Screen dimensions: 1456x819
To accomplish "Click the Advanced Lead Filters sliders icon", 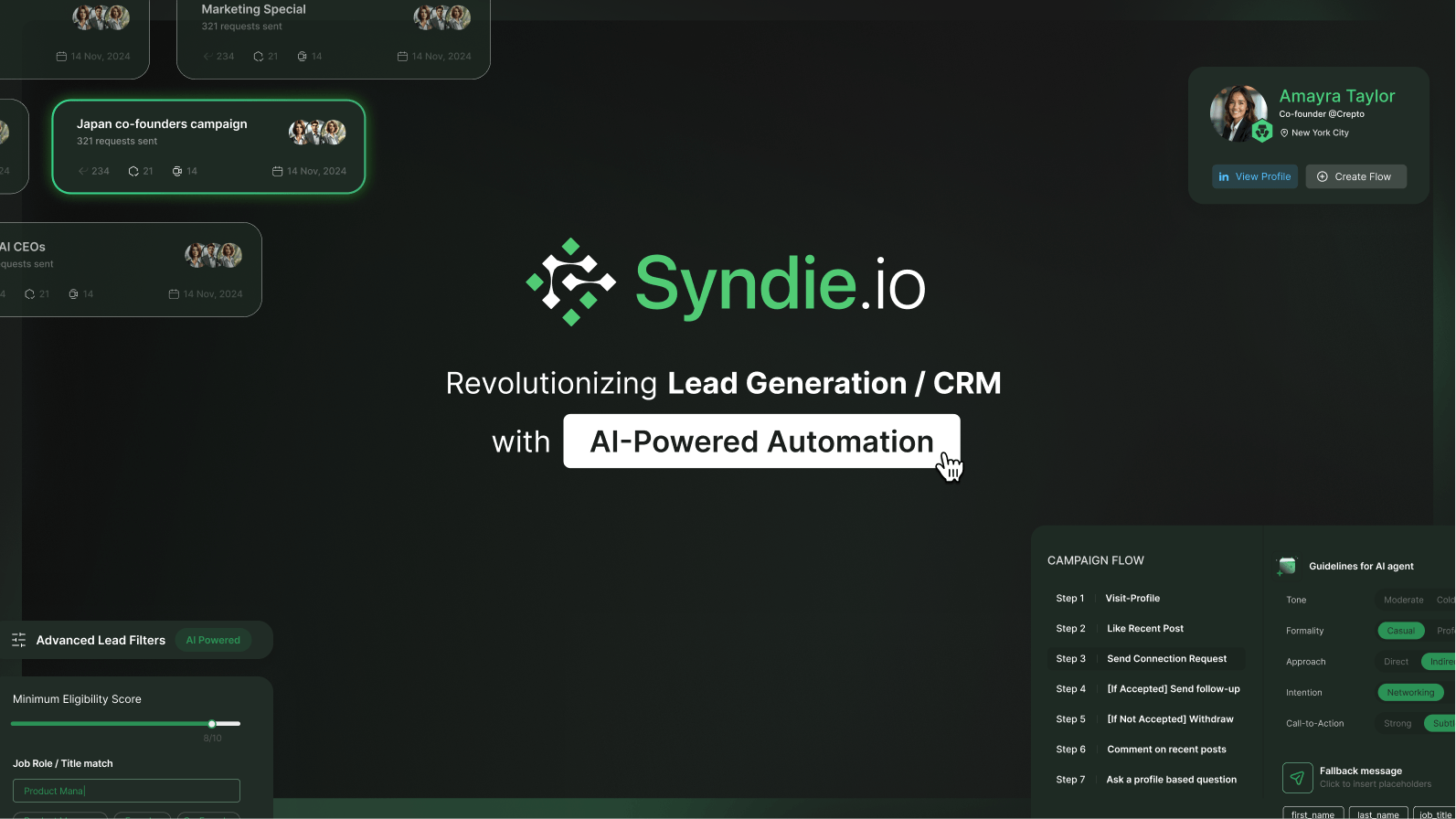I will pos(18,640).
